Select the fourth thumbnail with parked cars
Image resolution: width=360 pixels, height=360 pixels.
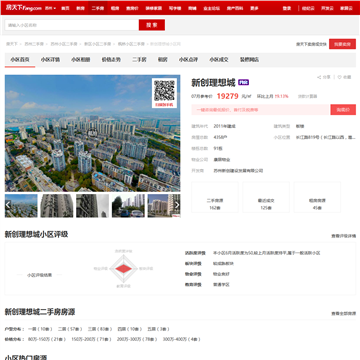pyautogui.click(x=128, y=206)
